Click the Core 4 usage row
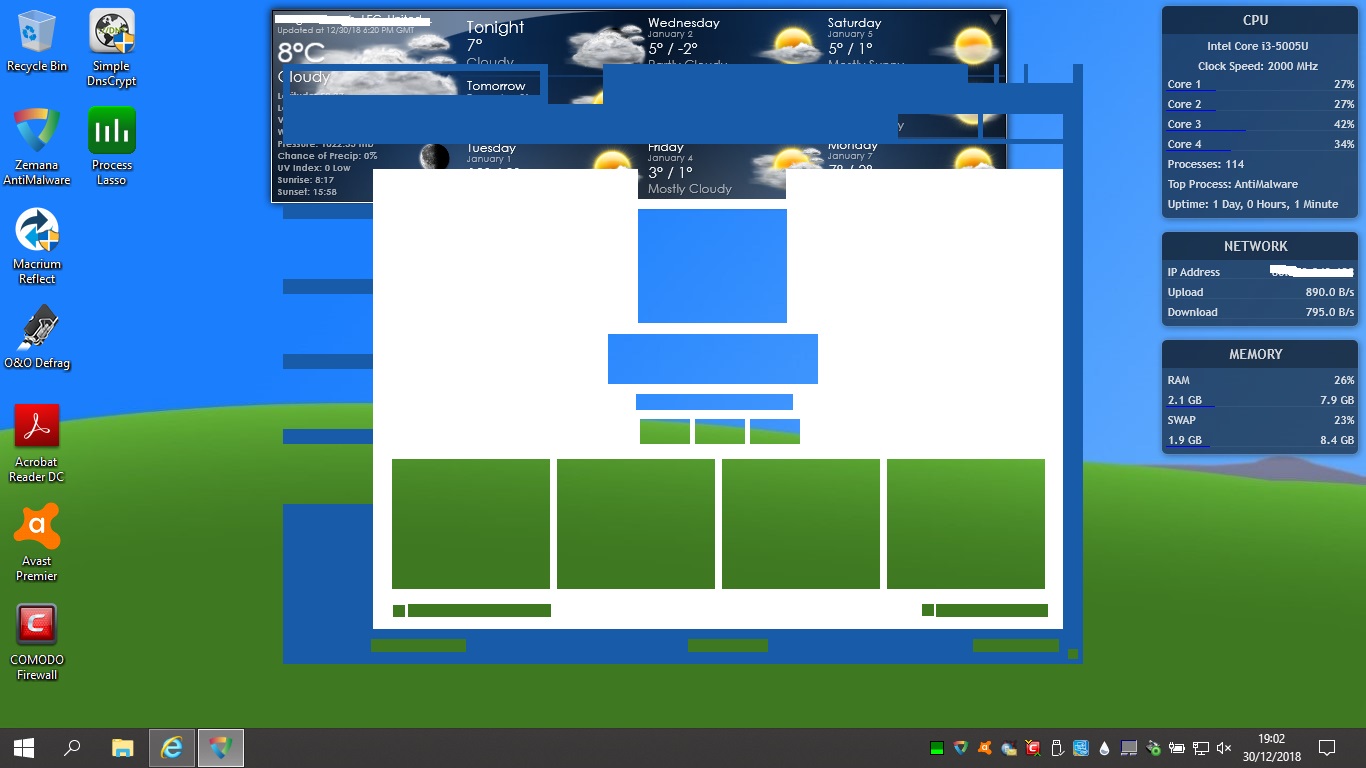Image resolution: width=1366 pixels, height=768 pixels. pyautogui.click(x=1260, y=144)
